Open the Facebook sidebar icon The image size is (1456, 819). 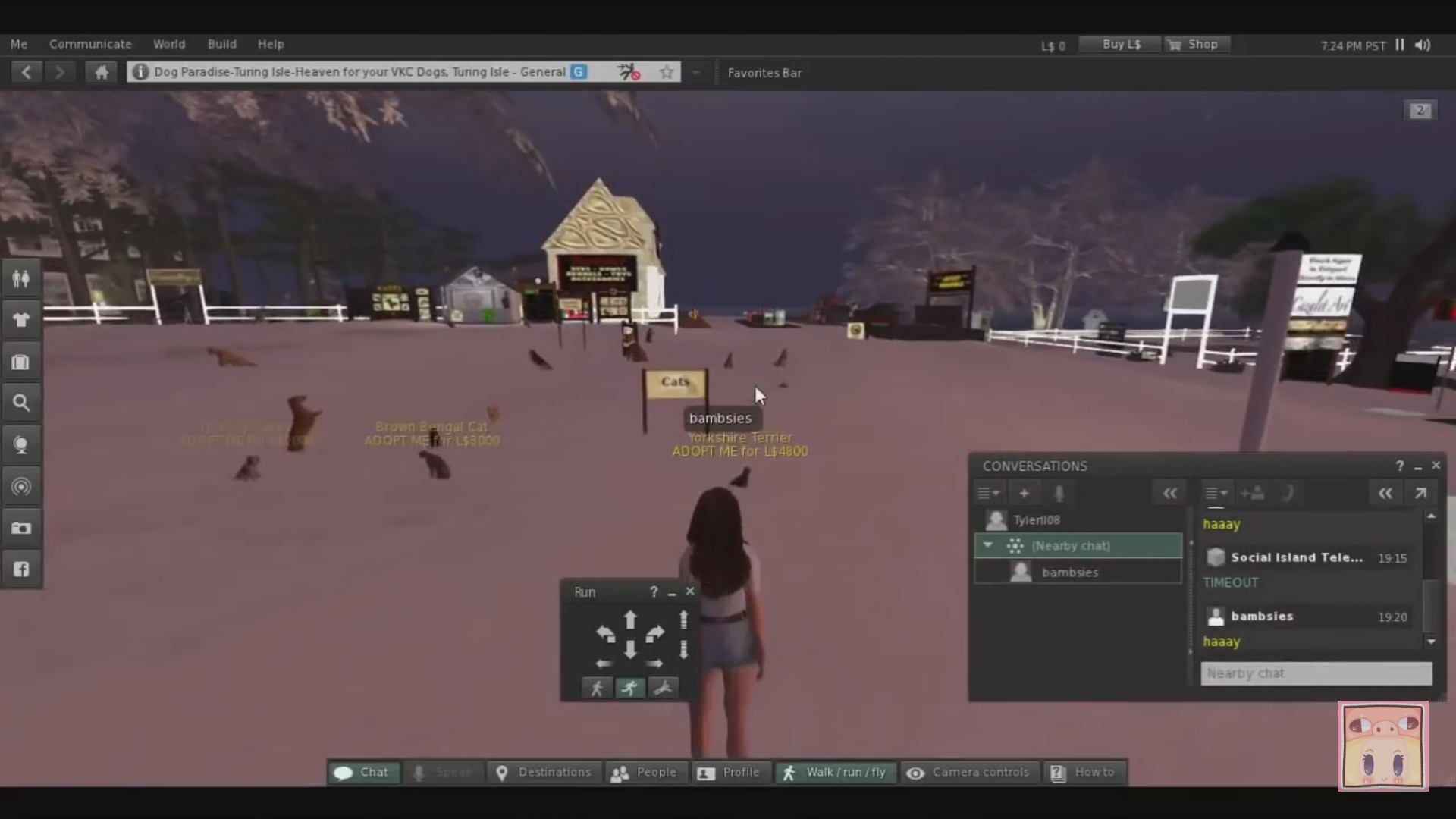click(x=21, y=569)
